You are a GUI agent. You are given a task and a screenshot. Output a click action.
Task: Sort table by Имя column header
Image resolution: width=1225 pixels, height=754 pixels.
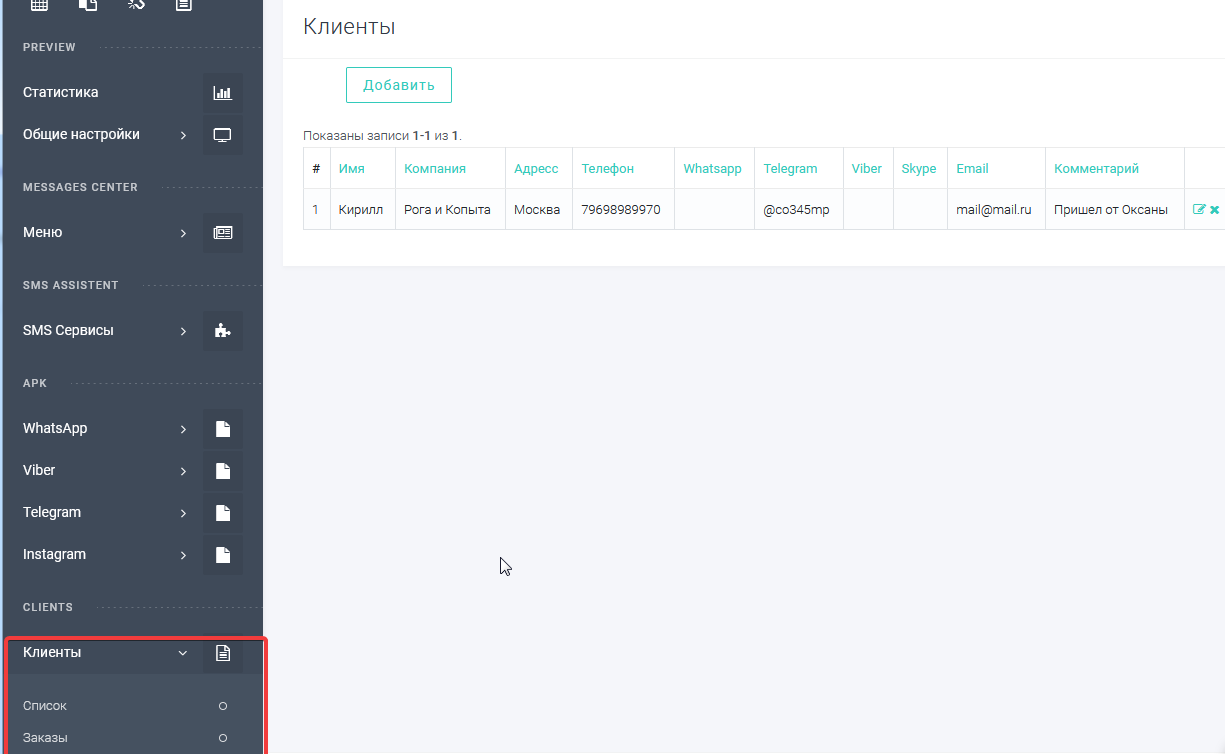tap(352, 169)
